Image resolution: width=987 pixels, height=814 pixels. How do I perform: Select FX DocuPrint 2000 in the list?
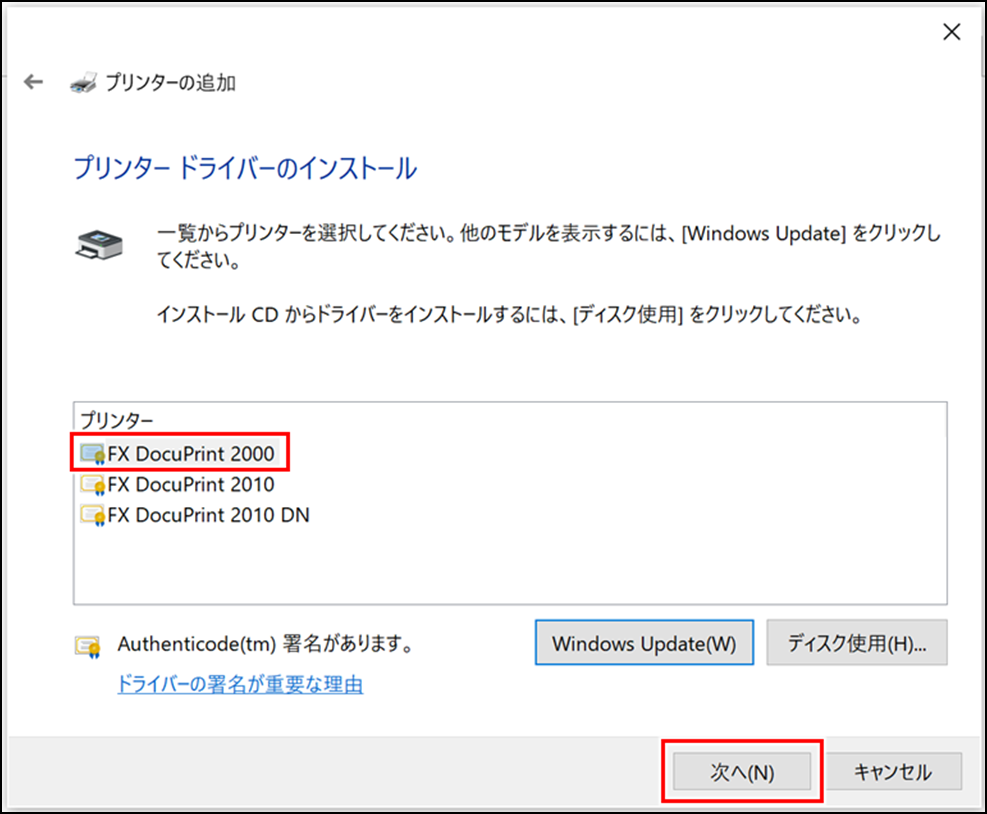pyautogui.click(x=191, y=453)
